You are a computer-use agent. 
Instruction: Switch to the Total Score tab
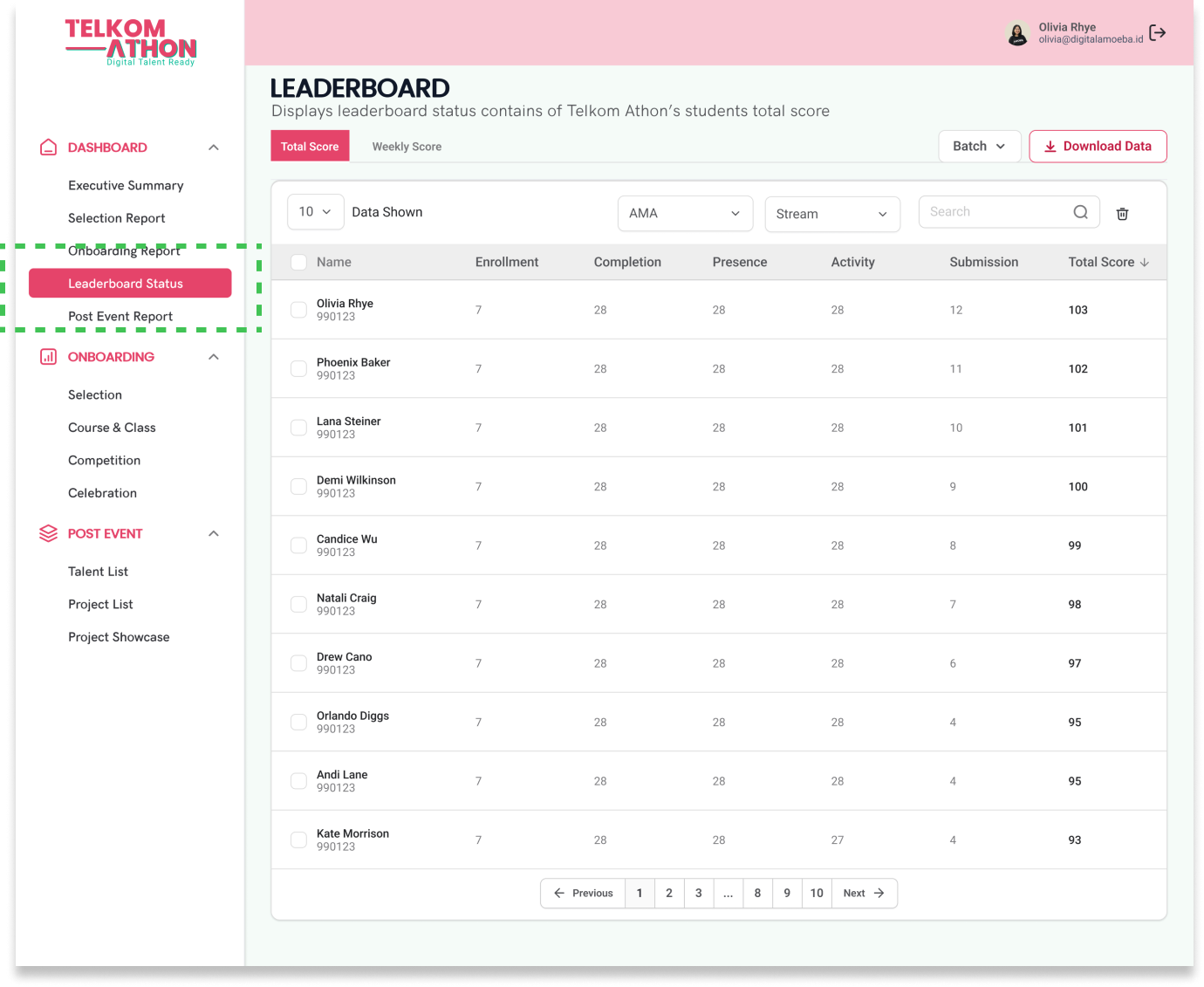(x=310, y=146)
